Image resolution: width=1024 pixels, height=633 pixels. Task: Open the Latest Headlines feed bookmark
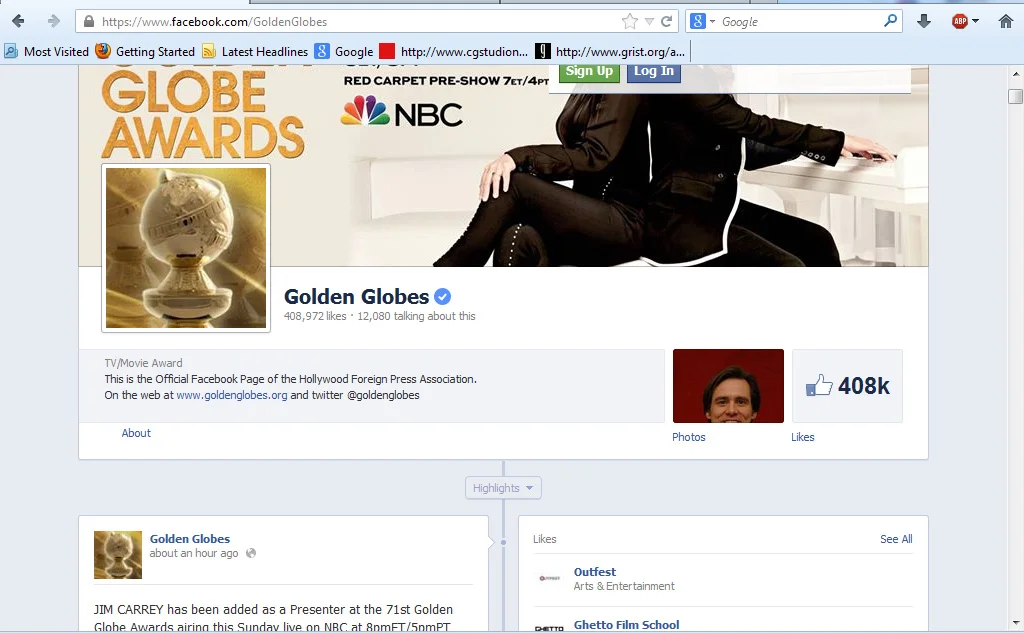point(255,52)
